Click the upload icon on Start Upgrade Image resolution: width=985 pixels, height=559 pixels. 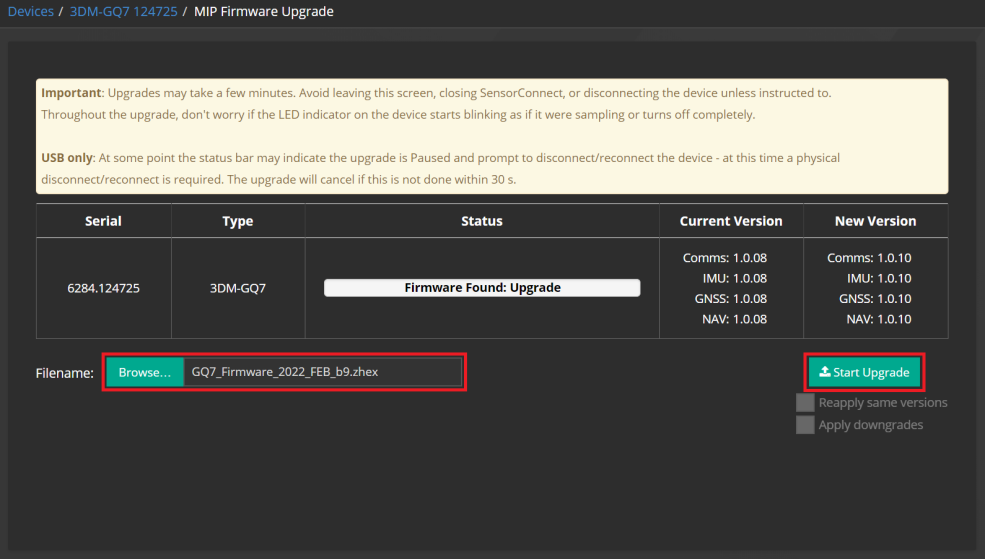pos(825,372)
